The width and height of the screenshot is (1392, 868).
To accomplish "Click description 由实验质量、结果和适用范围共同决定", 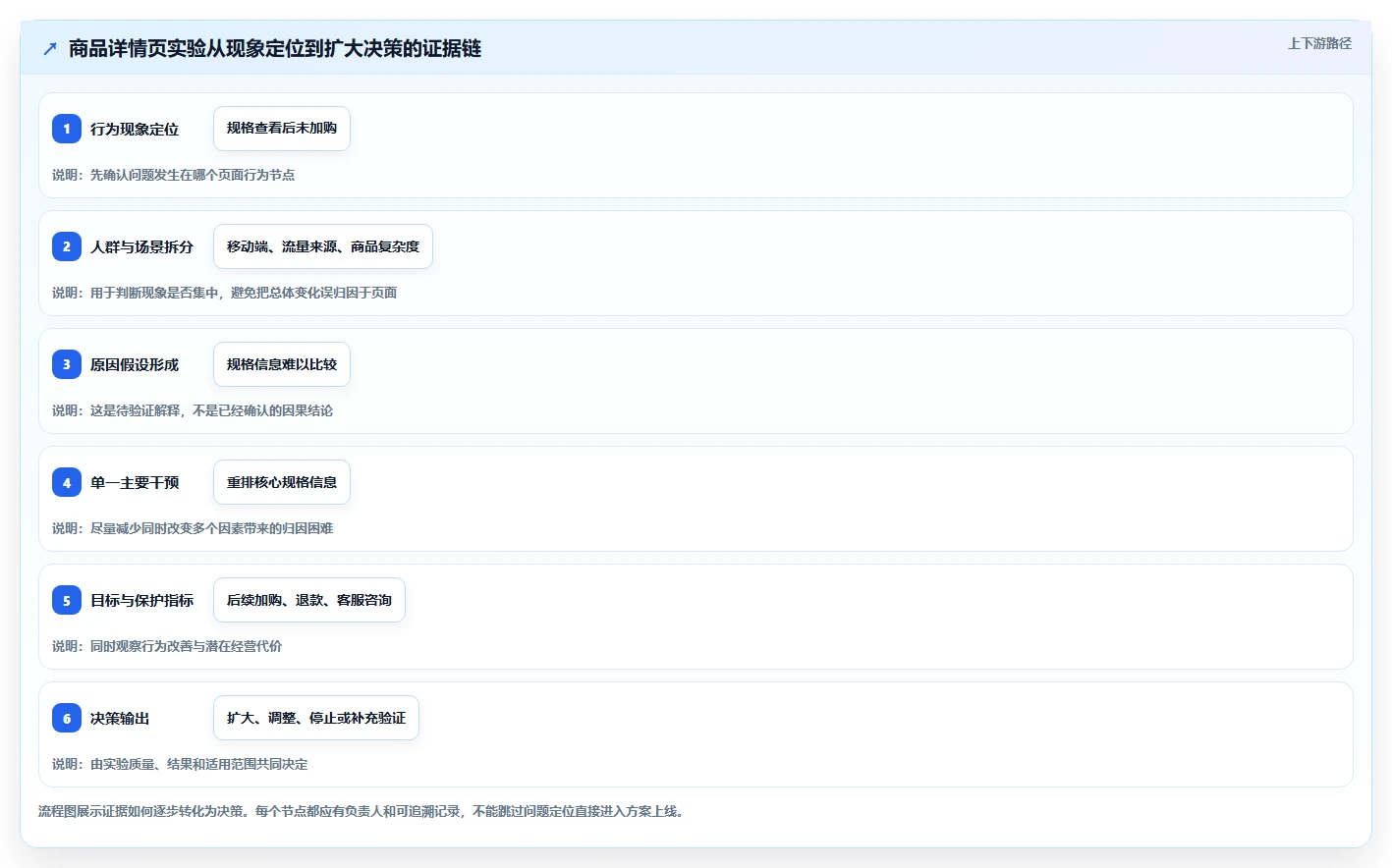I will tap(198, 764).
